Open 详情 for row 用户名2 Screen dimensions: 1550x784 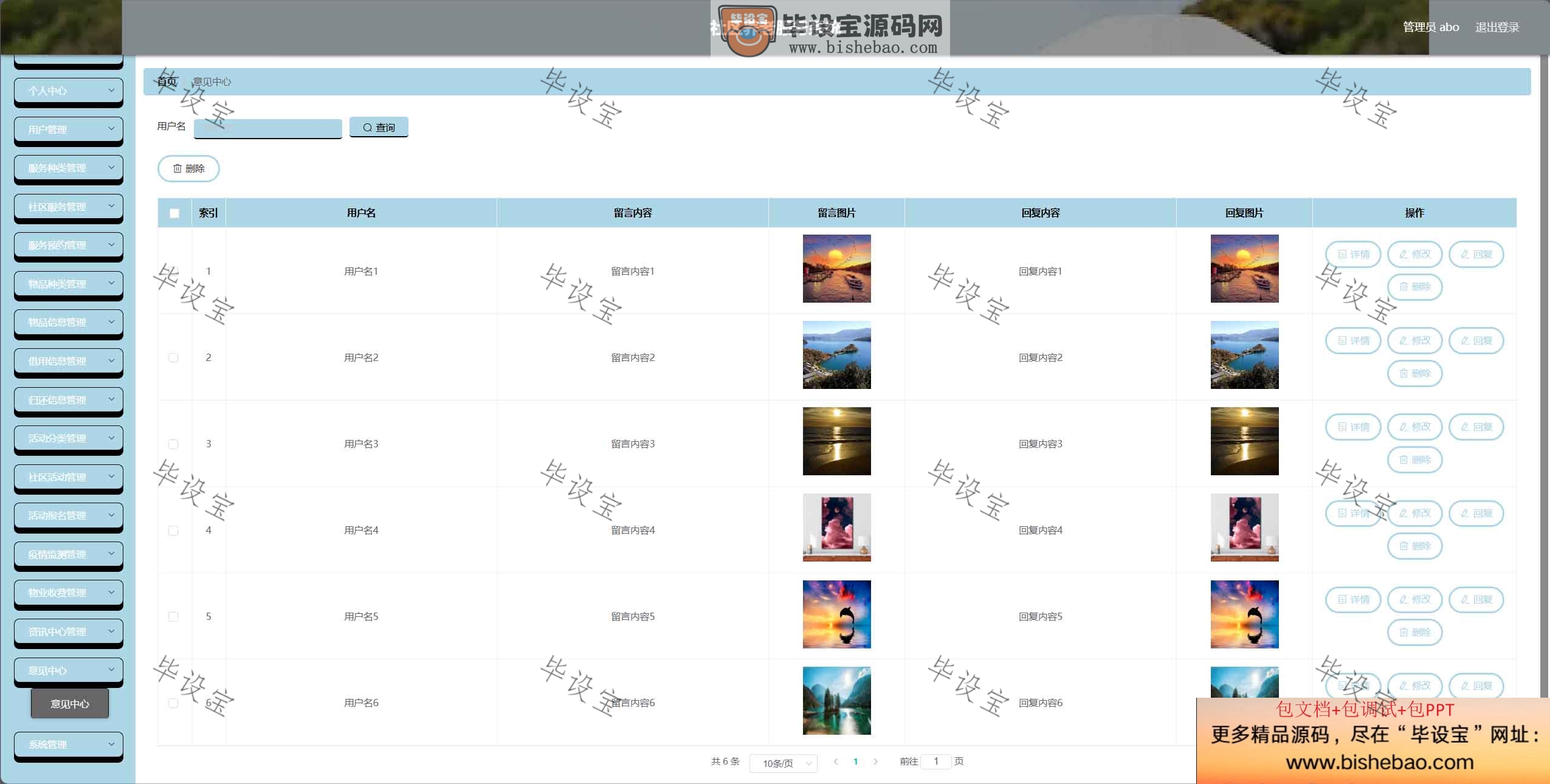1353,340
